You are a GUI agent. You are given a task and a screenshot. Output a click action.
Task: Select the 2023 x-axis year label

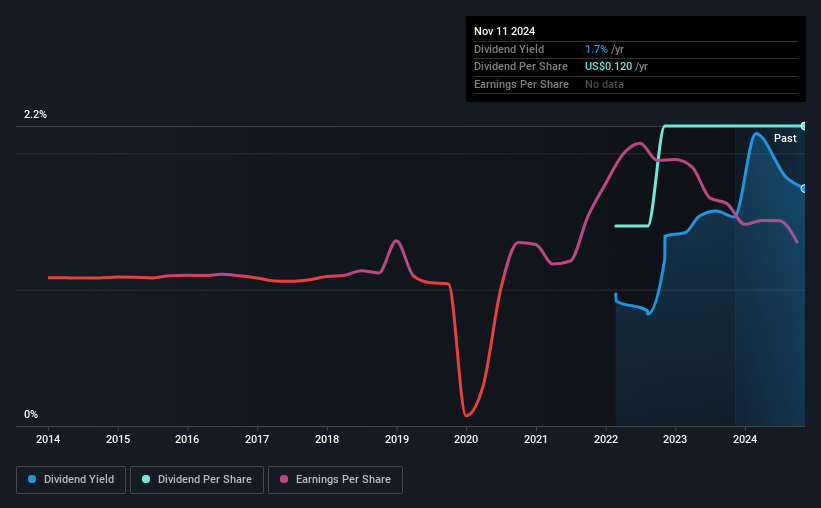(675, 439)
